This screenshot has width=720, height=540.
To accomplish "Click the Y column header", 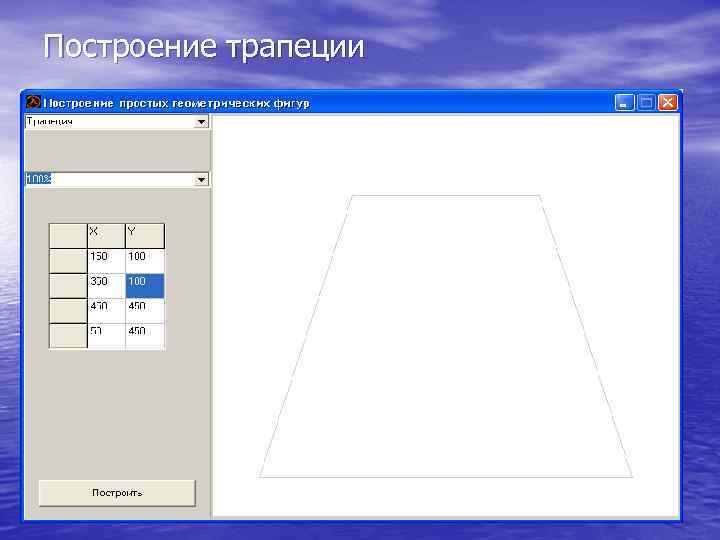I will point(145,236).
